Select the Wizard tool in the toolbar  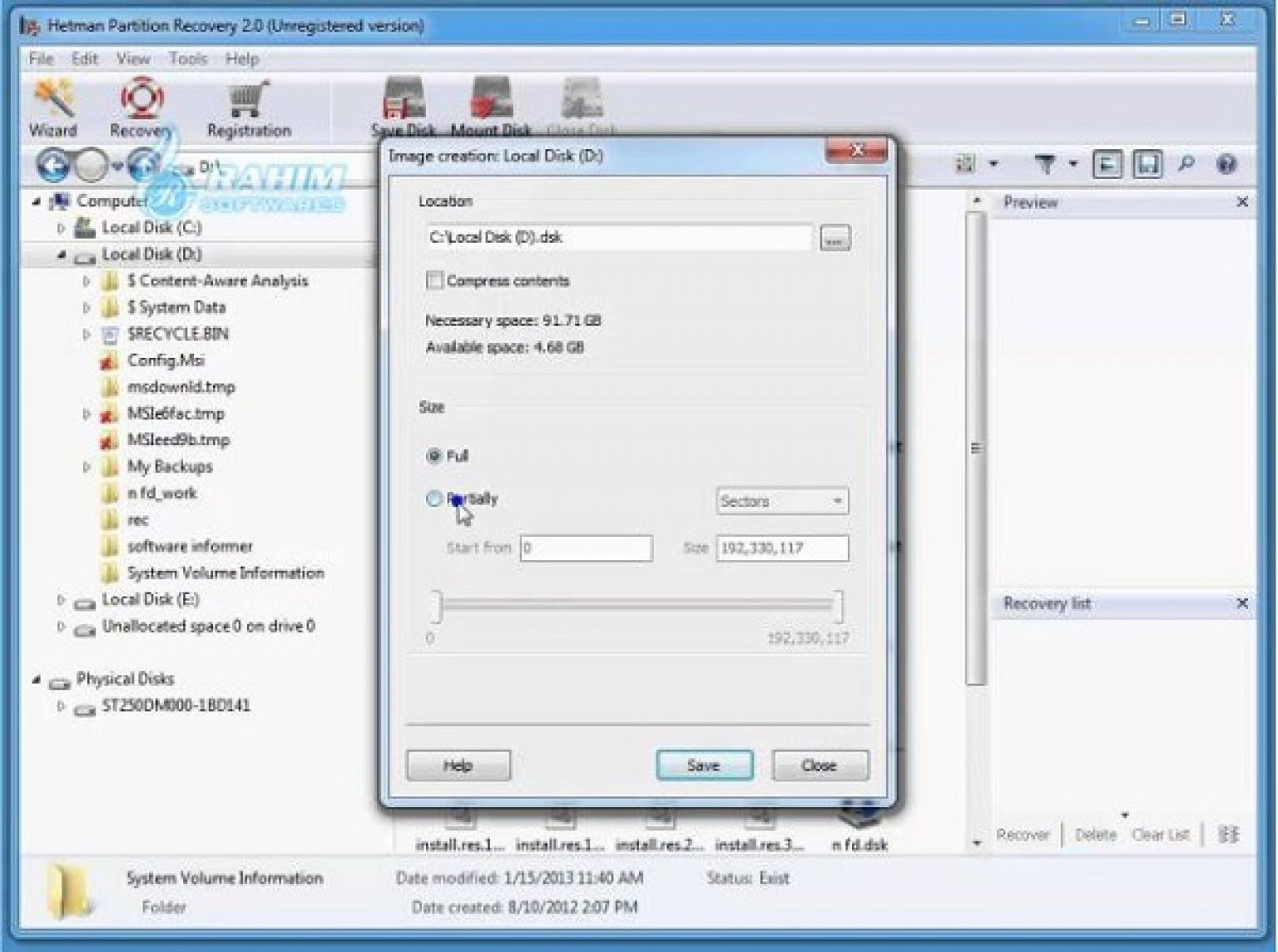(52, 104)
